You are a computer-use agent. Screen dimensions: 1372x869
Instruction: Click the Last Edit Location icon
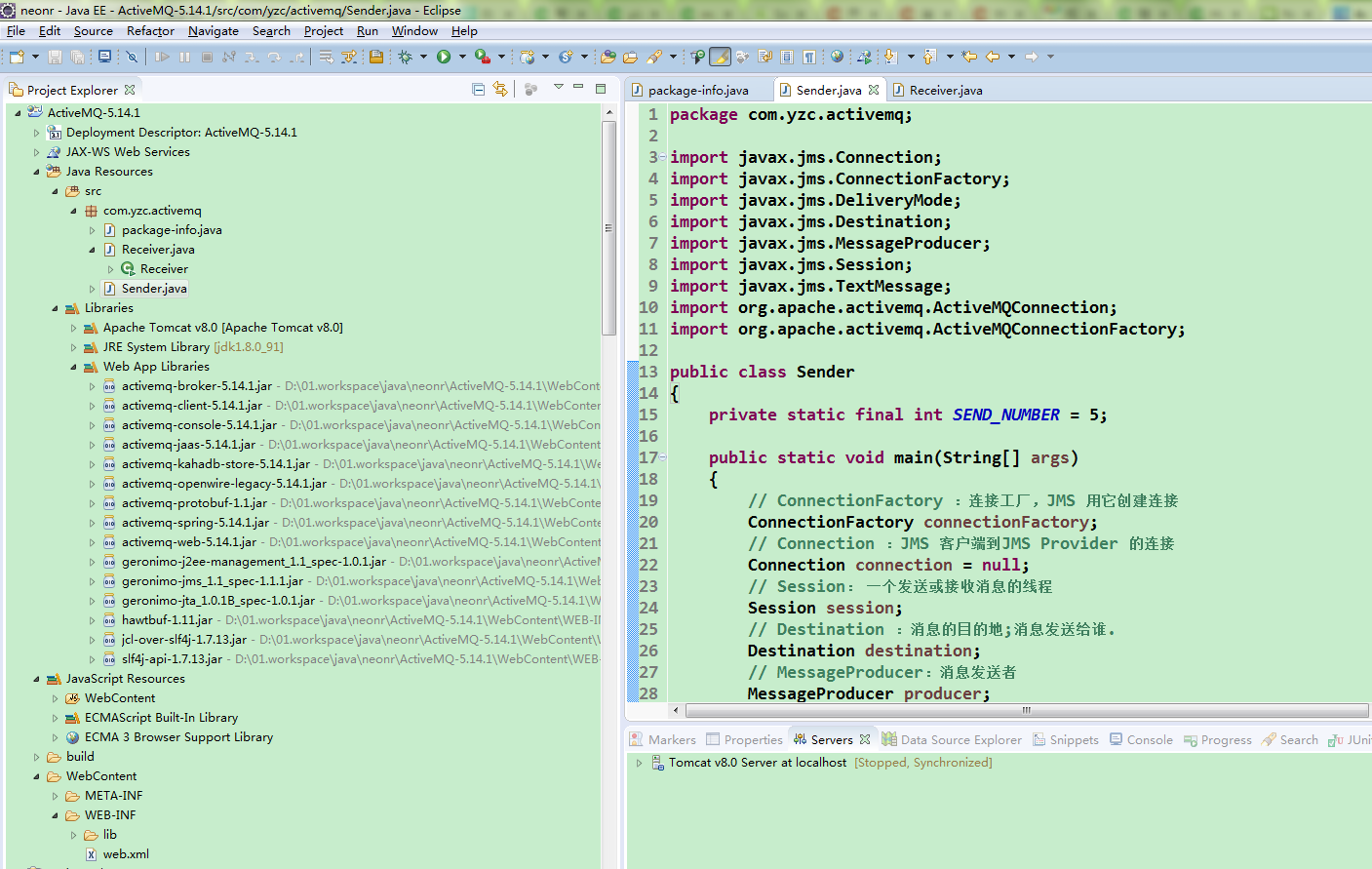click(969, 57)
